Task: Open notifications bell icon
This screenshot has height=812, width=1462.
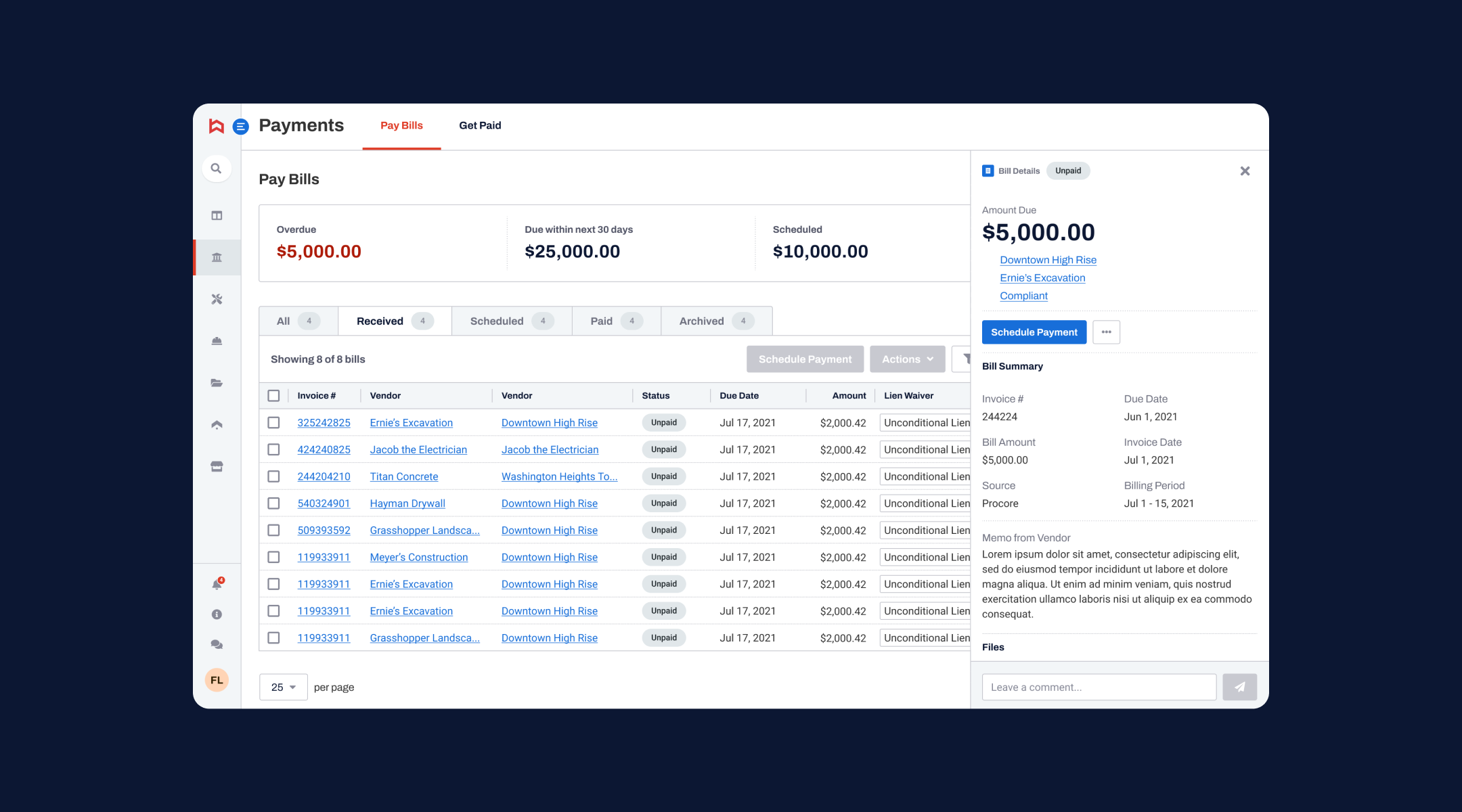Action: coord(217,585)
